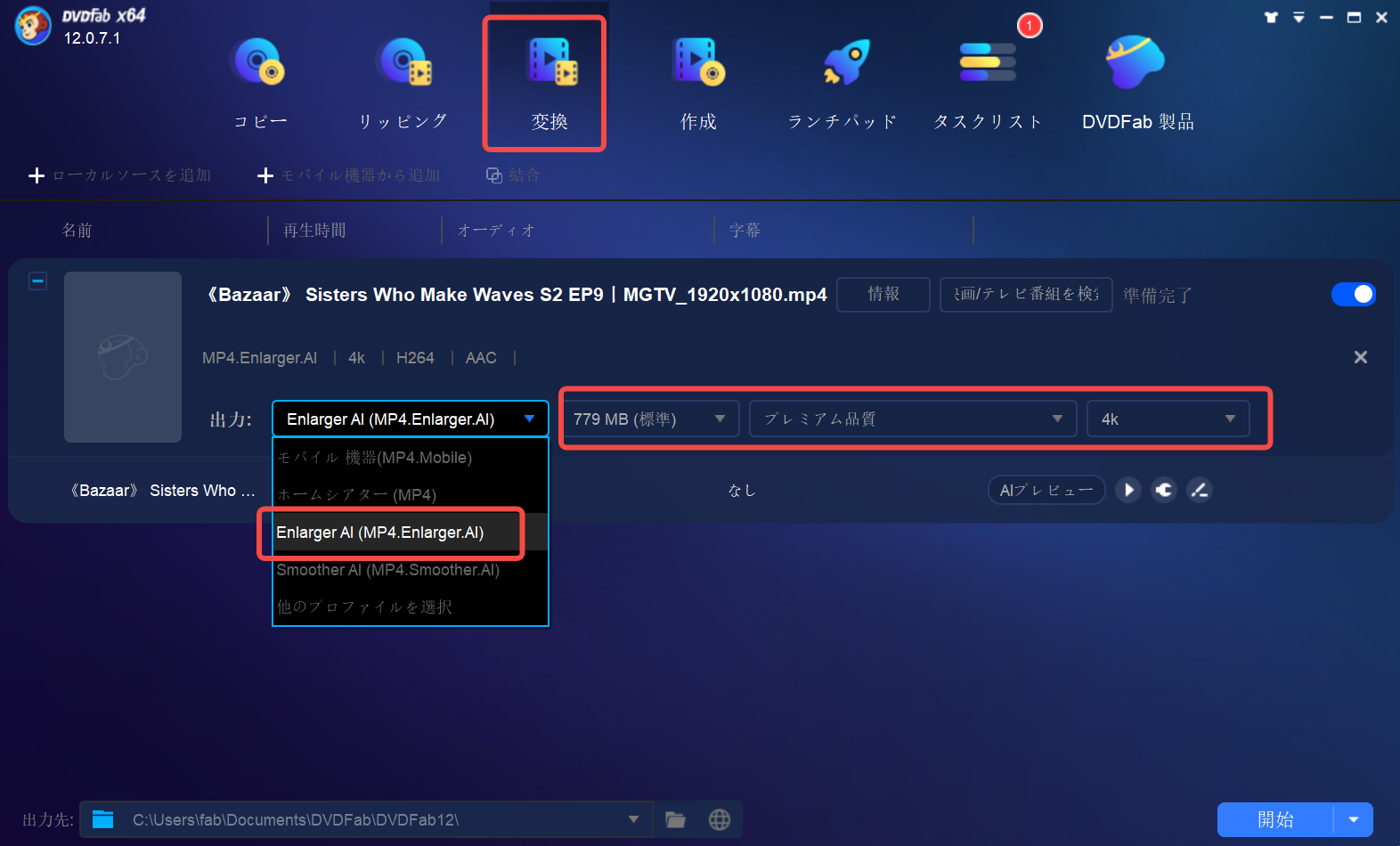Click the video thumbnail placeholder
The height and width of the screenshot is (846, 1400).
pyautogui.click(x=123, y=357)
